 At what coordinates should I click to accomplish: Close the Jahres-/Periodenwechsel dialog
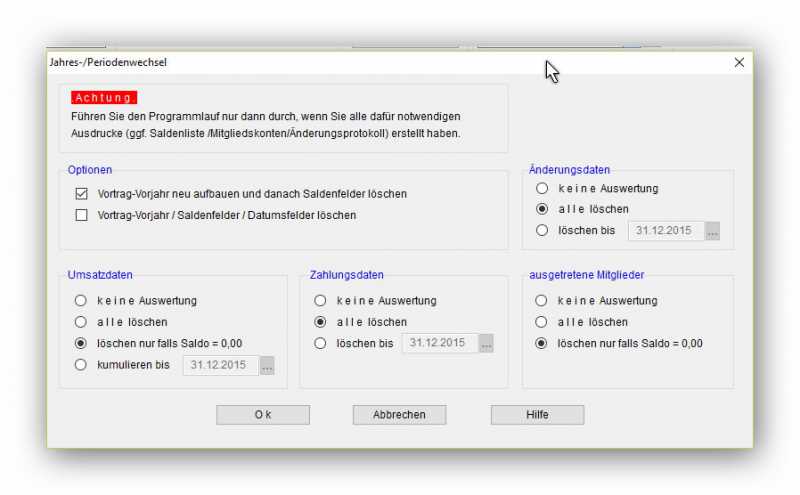point(739,62)
